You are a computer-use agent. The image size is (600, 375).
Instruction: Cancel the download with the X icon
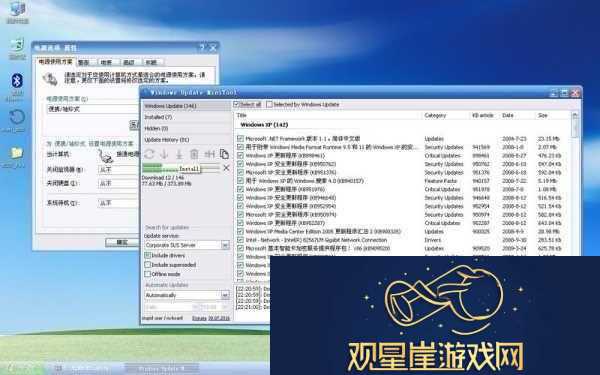[x=226, y=168]
